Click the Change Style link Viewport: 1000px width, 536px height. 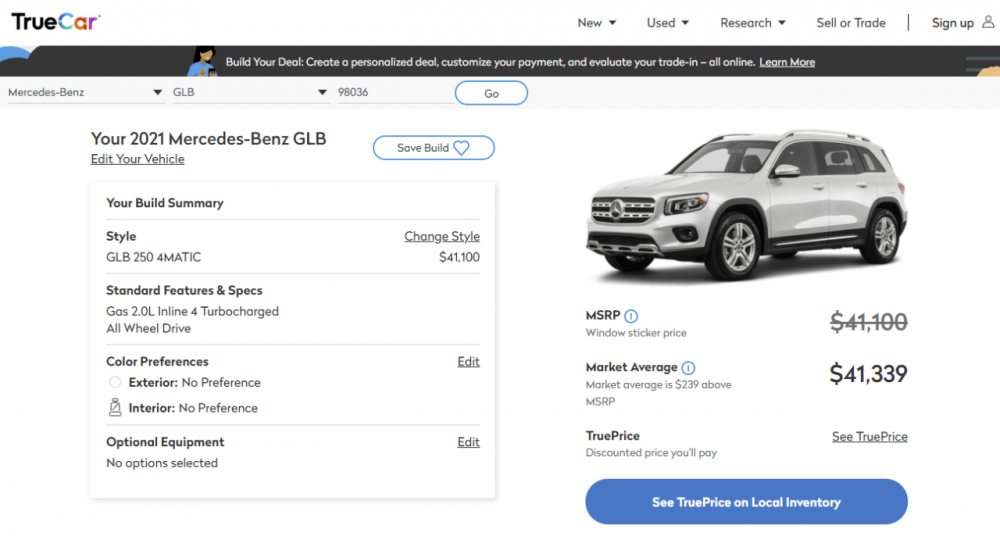441,236
